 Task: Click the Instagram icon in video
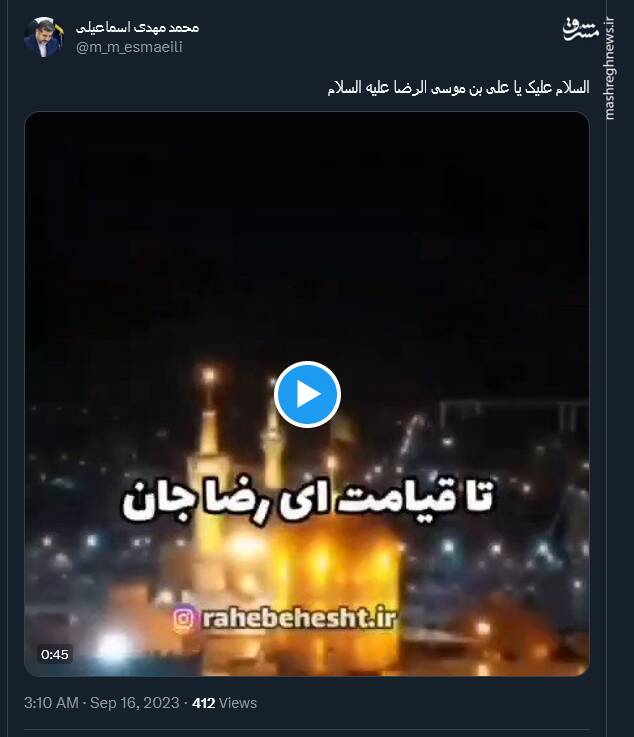click(184, 619)
